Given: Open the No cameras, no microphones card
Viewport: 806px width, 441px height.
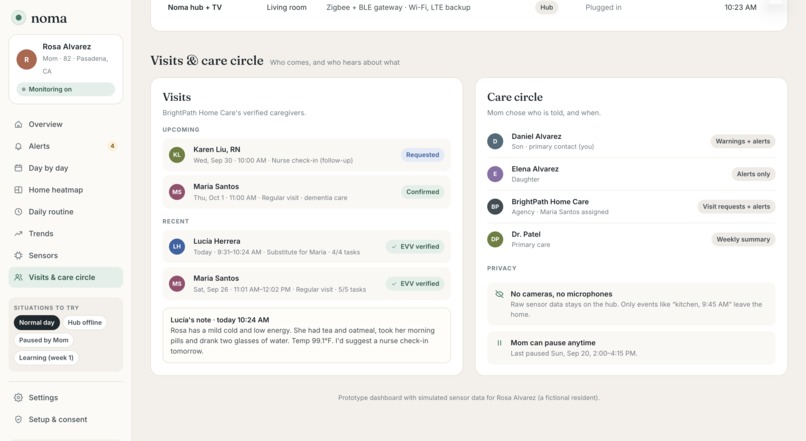Looking at the screenshot, I should (x=631, y=304).
